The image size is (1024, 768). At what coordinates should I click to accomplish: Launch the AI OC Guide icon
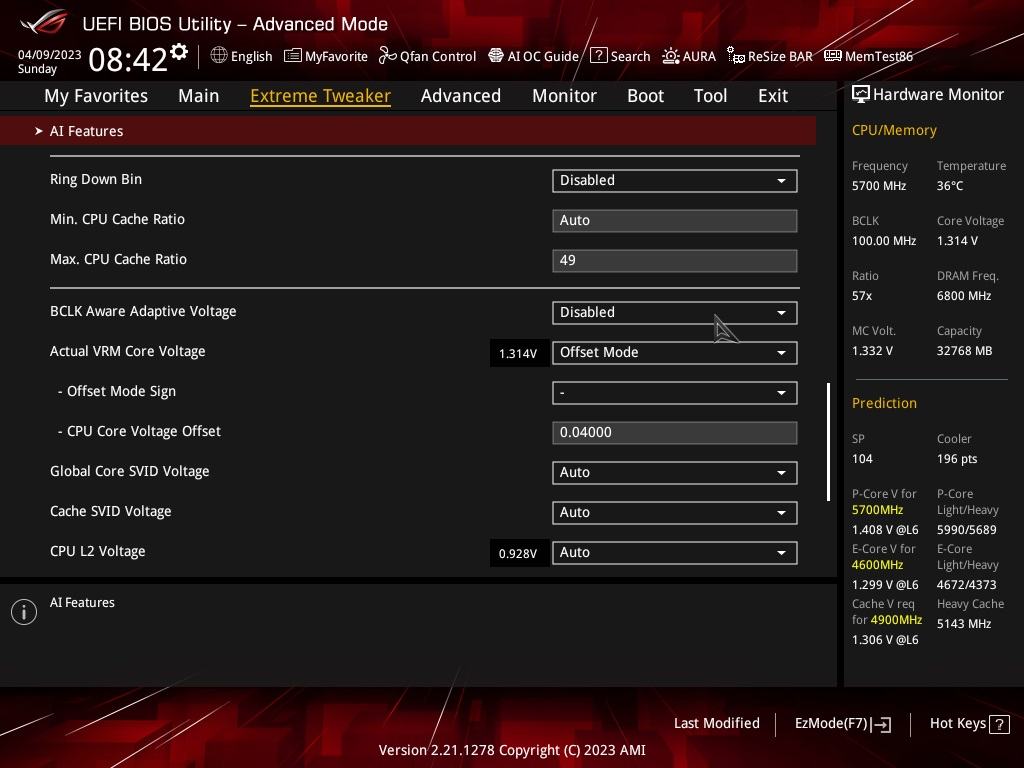point(496,56)
